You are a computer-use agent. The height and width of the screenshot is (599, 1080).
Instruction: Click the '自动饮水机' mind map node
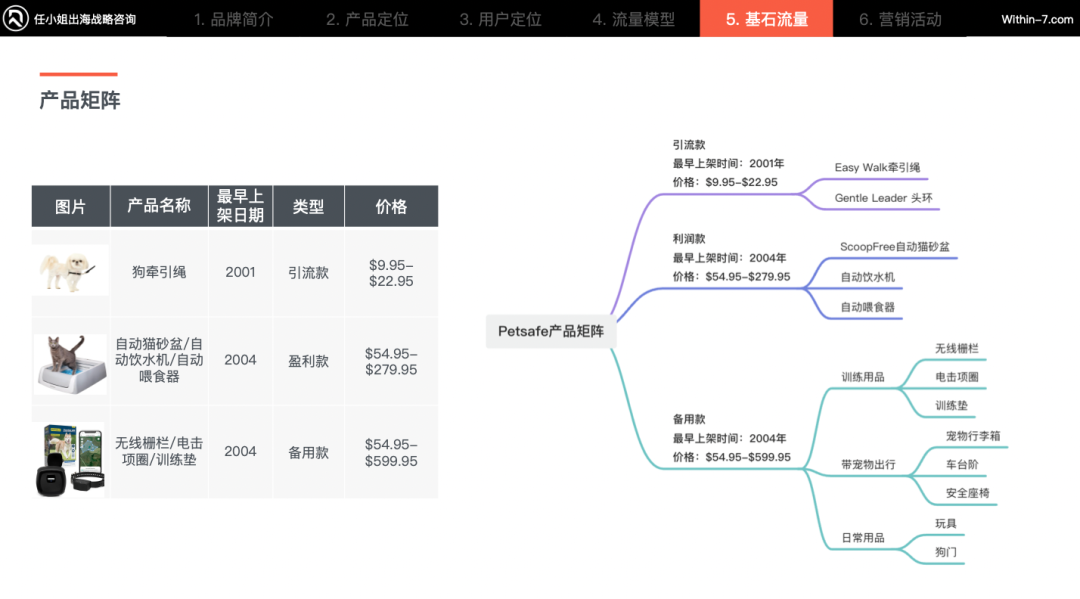(x=867, y=277)
